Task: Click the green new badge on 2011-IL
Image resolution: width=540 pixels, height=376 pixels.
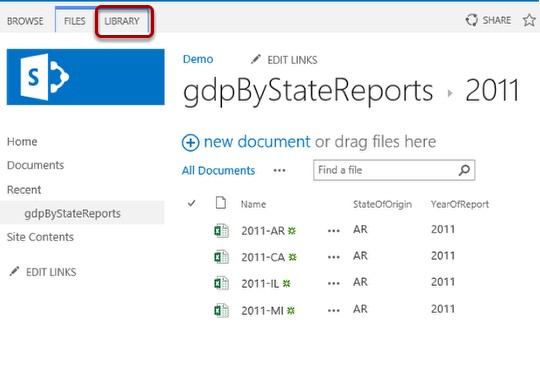Action: (x=286, y=284)
